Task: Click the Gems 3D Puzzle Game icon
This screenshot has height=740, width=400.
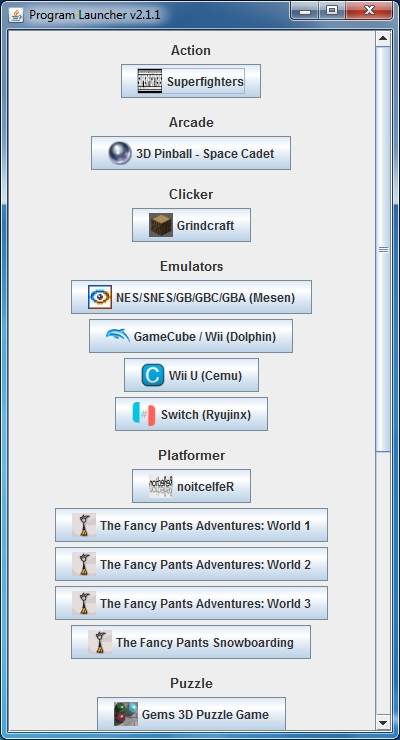Action: [126, 714]
